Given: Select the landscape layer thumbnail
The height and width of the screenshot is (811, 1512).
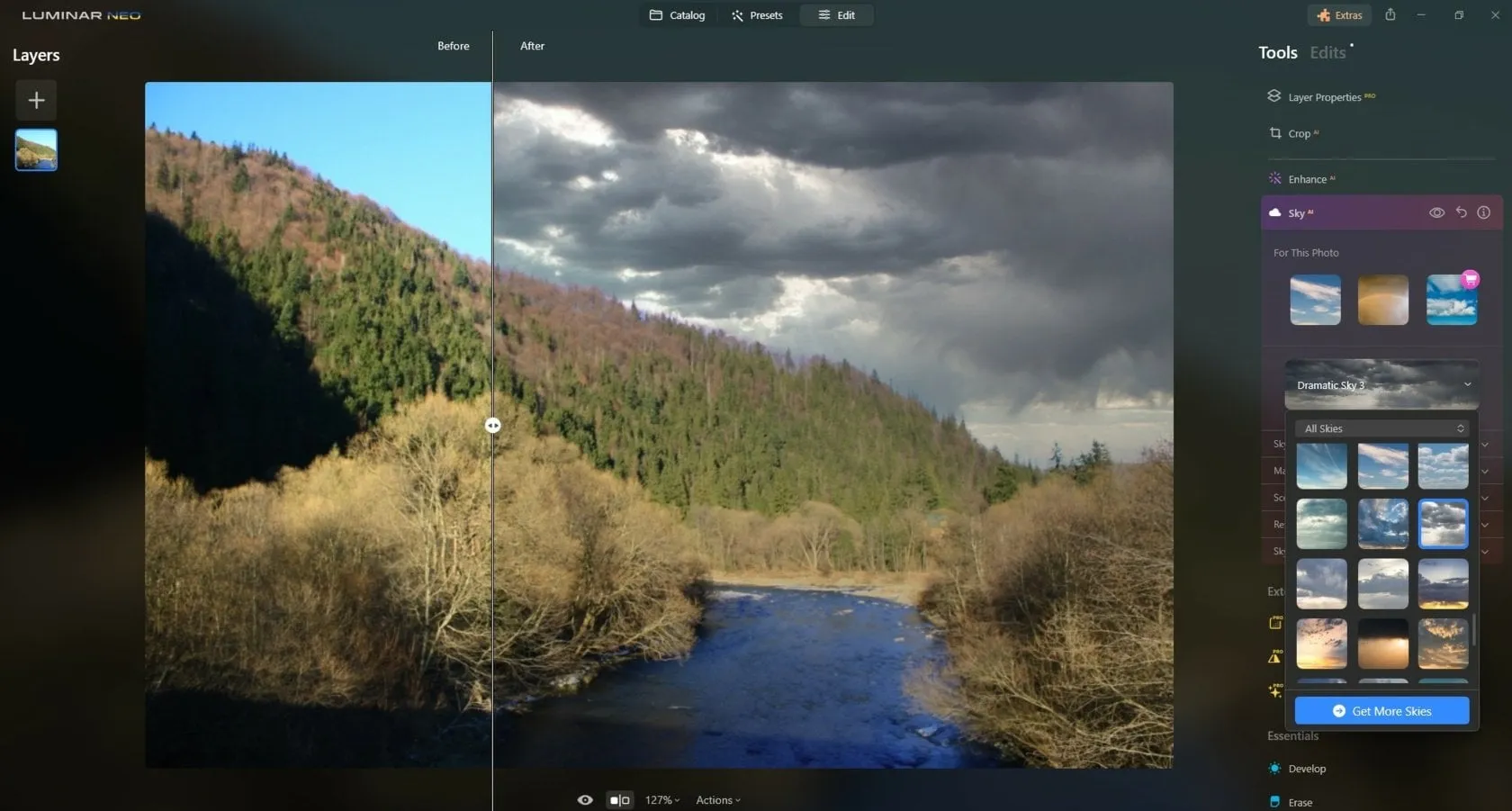Looking at the screenshot, I should point(36,150).
